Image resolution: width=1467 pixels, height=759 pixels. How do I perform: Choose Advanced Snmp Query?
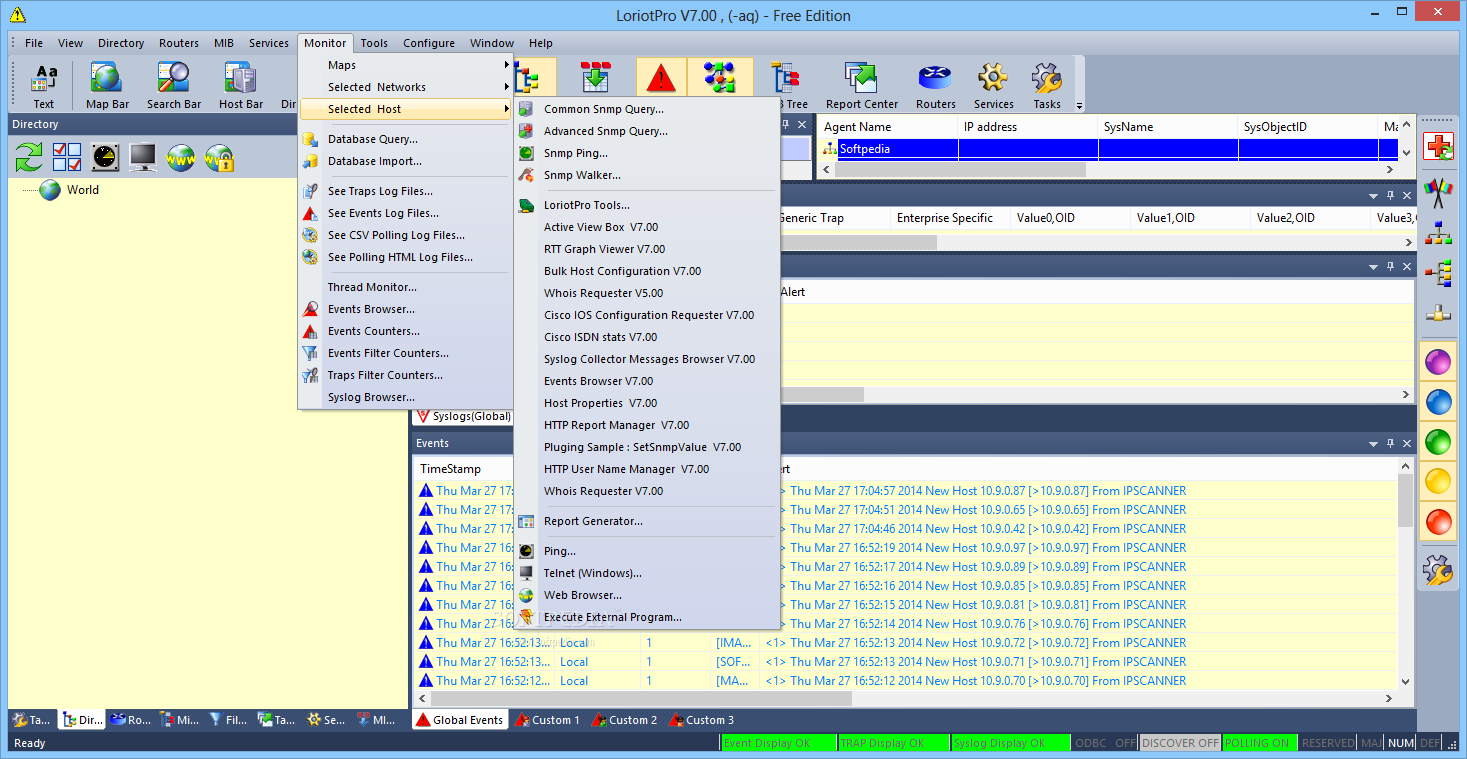[646, 131]
